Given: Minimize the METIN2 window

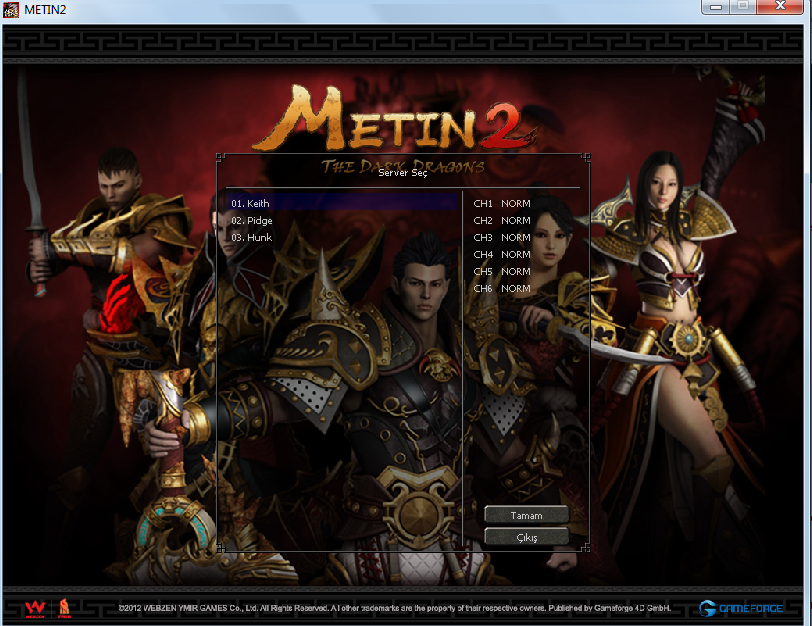Looking at the screenshot, I should (x=716, y=7).
